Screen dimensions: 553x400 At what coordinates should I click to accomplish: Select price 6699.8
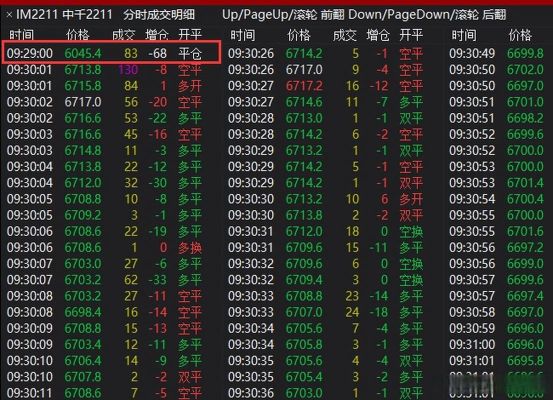tap(525, 54)
